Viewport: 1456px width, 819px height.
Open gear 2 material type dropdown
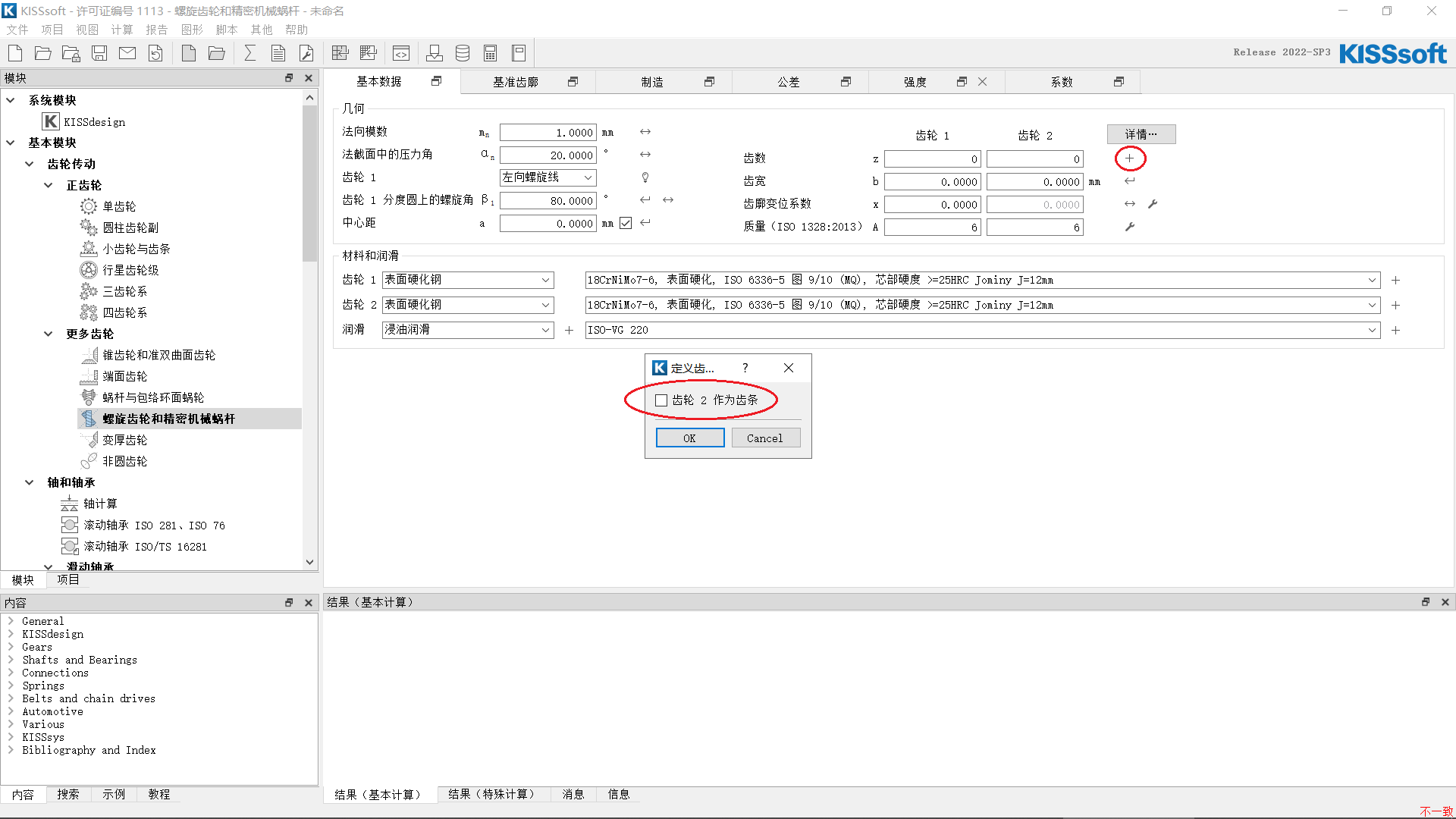click(x=468, y=305)
